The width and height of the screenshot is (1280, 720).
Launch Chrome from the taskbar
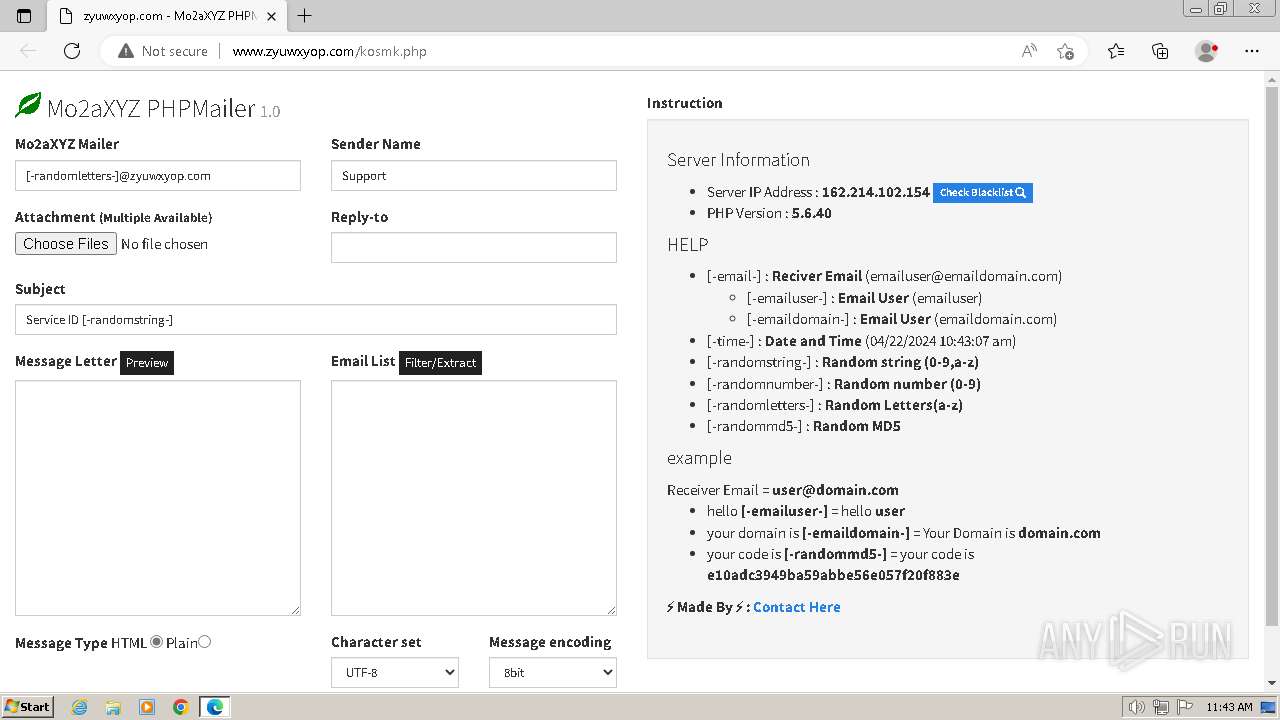pos(181,707)
